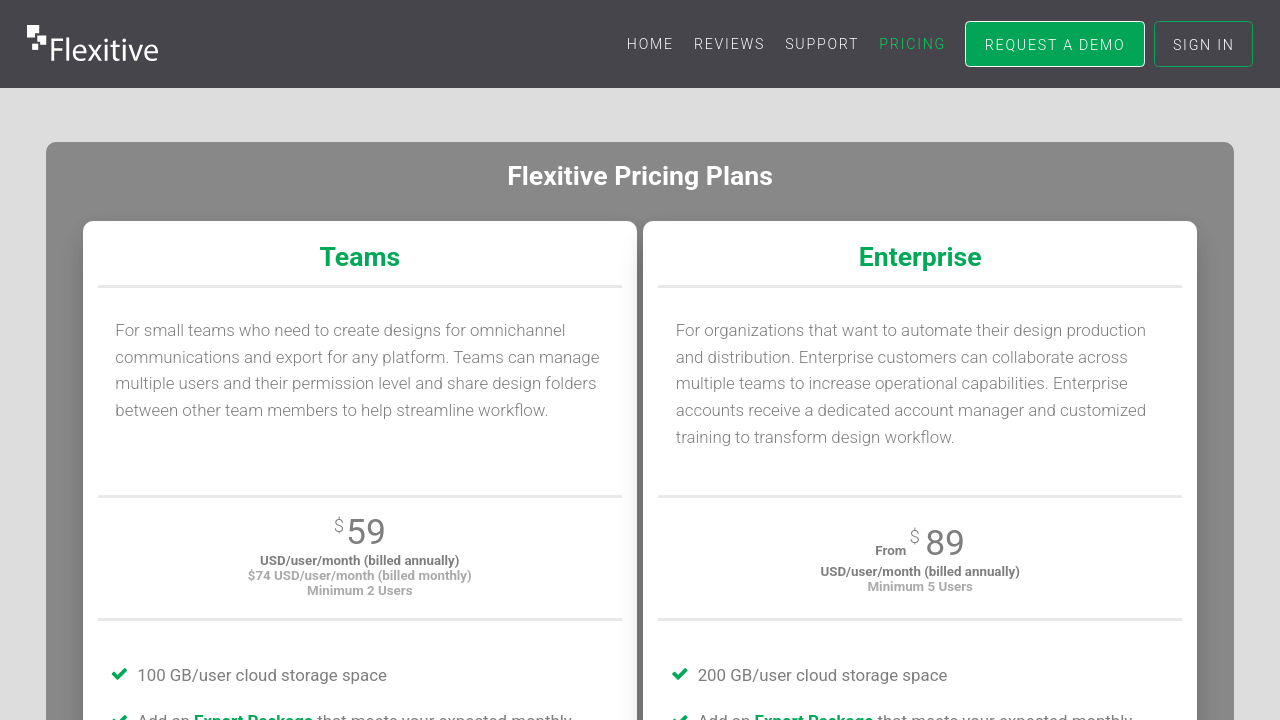Image resolution: width=1280 pixels, height=720 pixels.
Task: Select the Pricing nav item
Action: (912, 44)
